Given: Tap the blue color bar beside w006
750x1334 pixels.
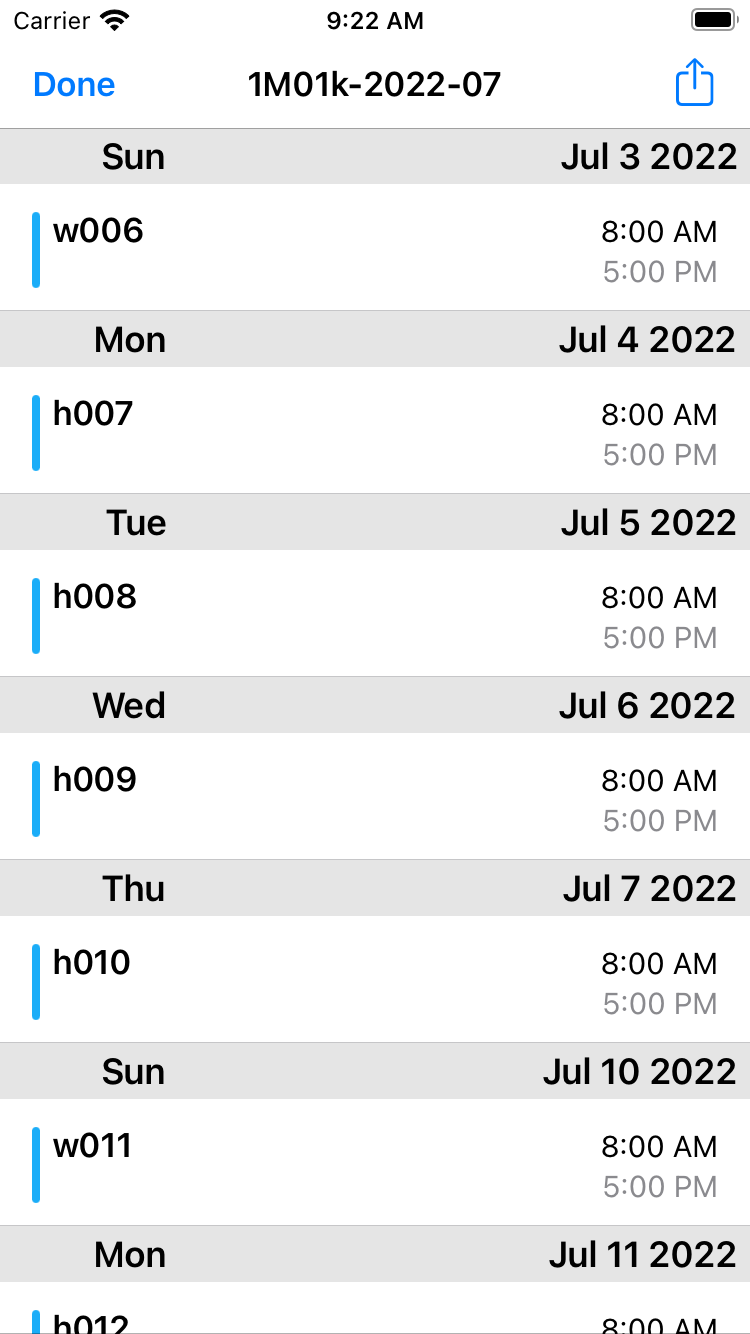Looking at the screenshot, I should pos(36,250).
